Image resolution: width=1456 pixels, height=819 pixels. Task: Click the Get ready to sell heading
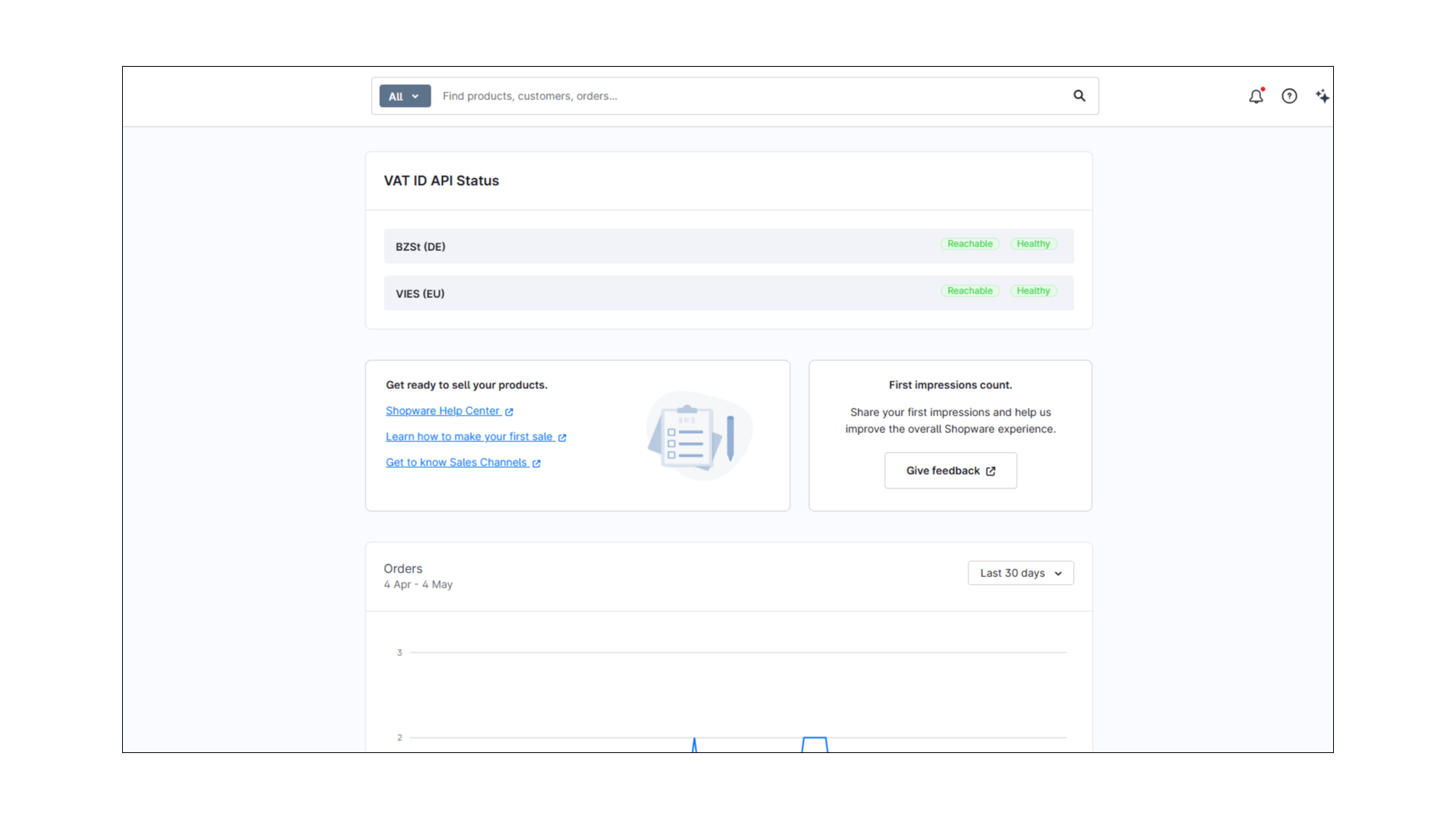[x=466, y=385]
